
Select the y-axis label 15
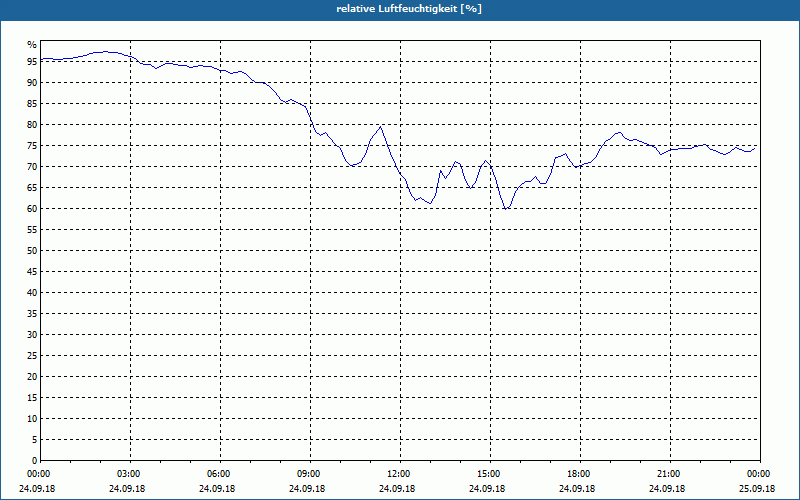(x=32, y=398)
